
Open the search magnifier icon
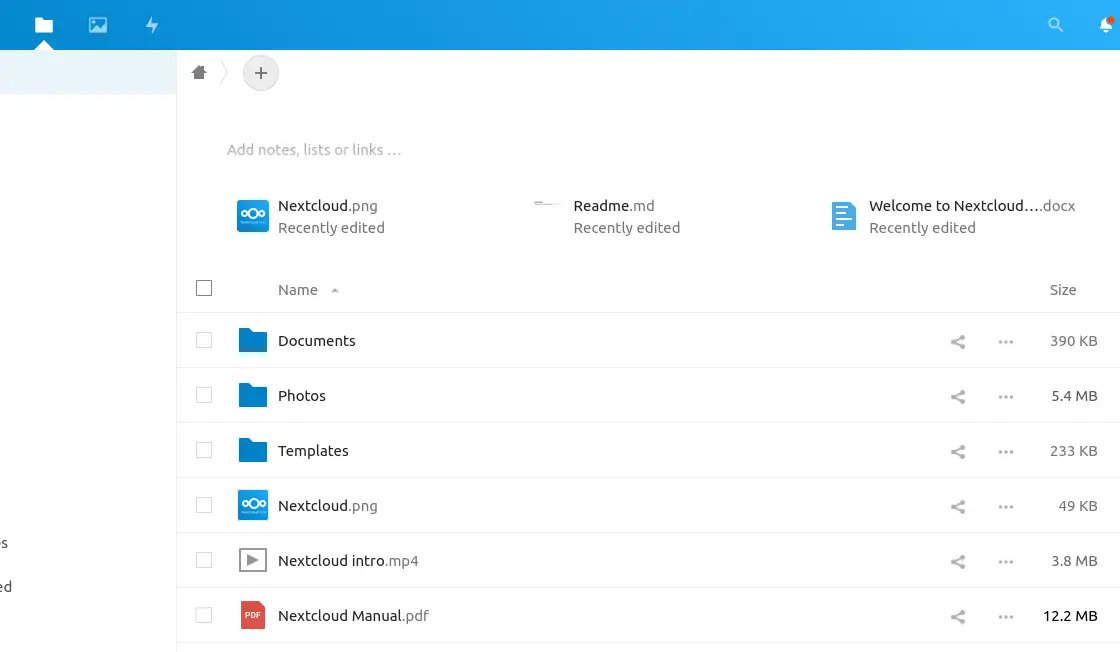pyautogui.click(x=1055, y=25)
